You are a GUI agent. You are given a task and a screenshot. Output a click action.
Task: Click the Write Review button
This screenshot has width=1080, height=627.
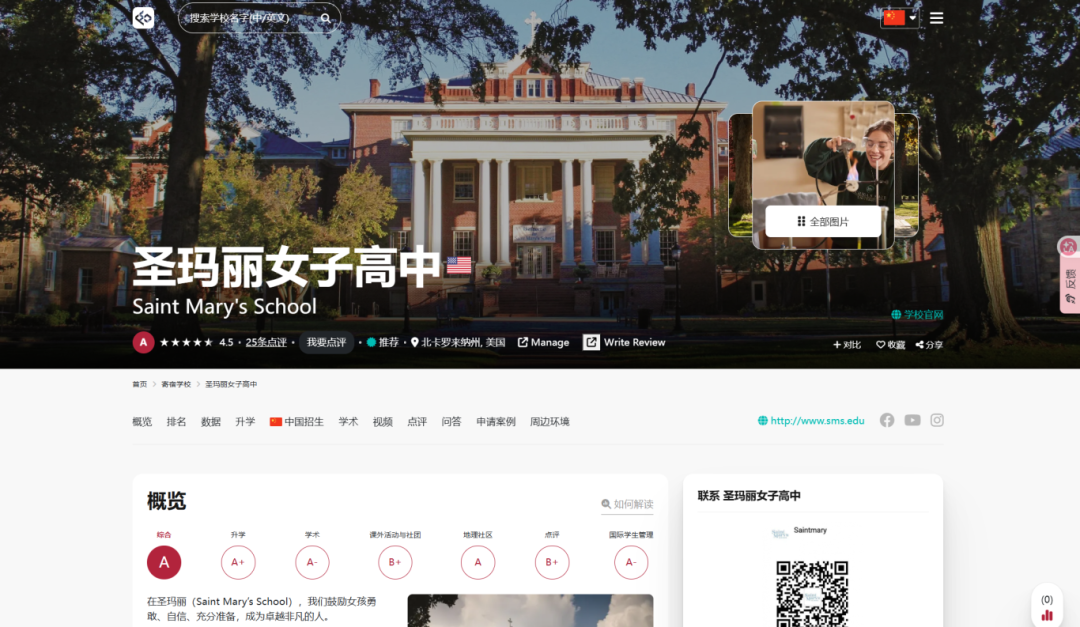pos(624,342)
